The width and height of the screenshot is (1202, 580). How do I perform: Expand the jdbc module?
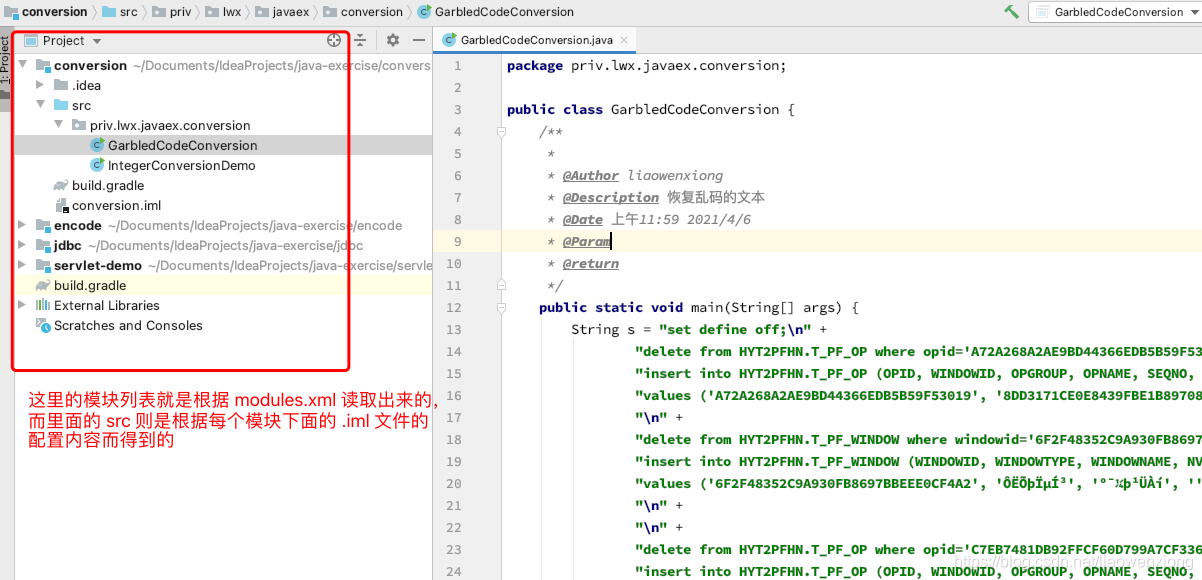pyautogui.click(x=23, y=245)
